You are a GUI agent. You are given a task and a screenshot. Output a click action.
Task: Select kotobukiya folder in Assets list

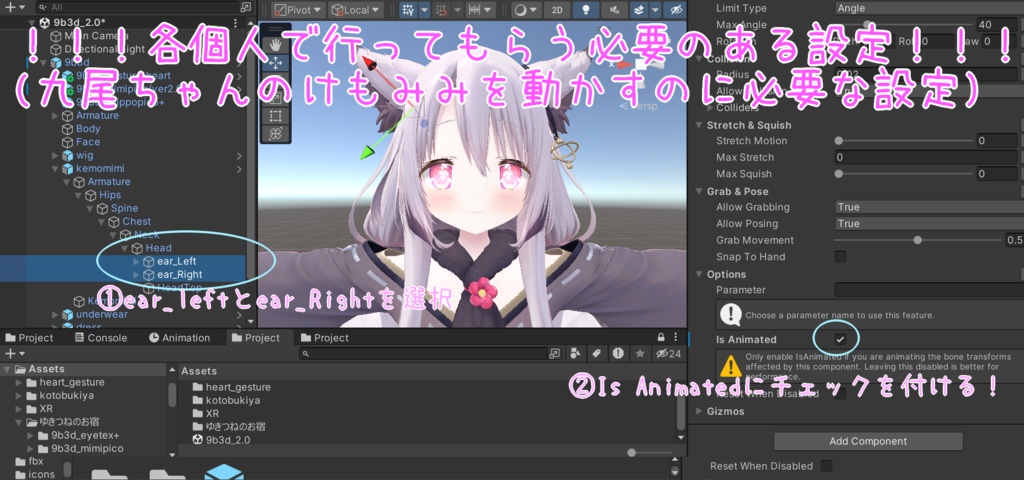[x=226, y=400]
